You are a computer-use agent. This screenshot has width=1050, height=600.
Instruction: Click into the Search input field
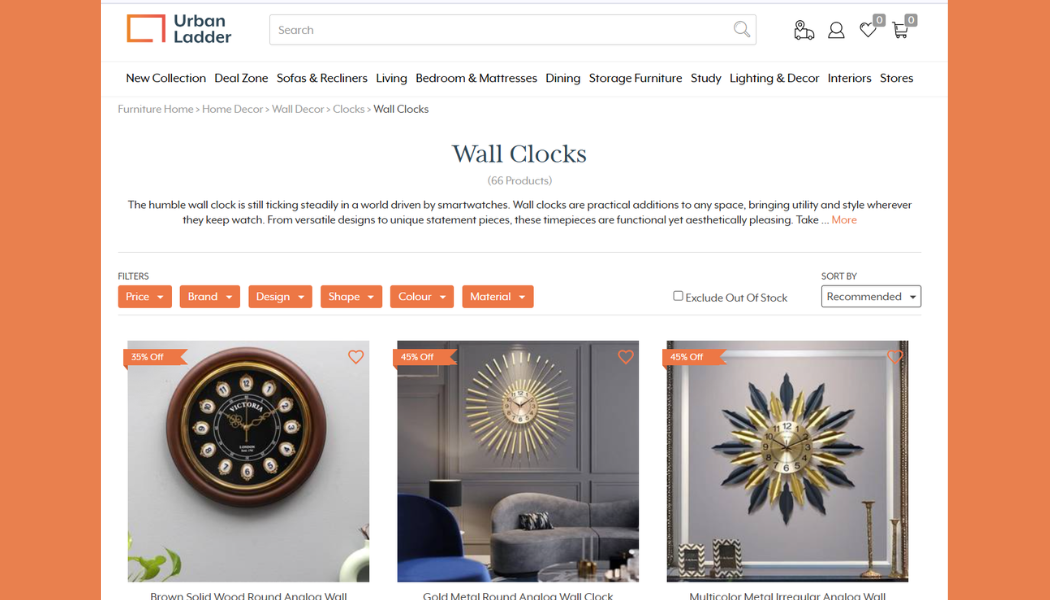(502, 30)
